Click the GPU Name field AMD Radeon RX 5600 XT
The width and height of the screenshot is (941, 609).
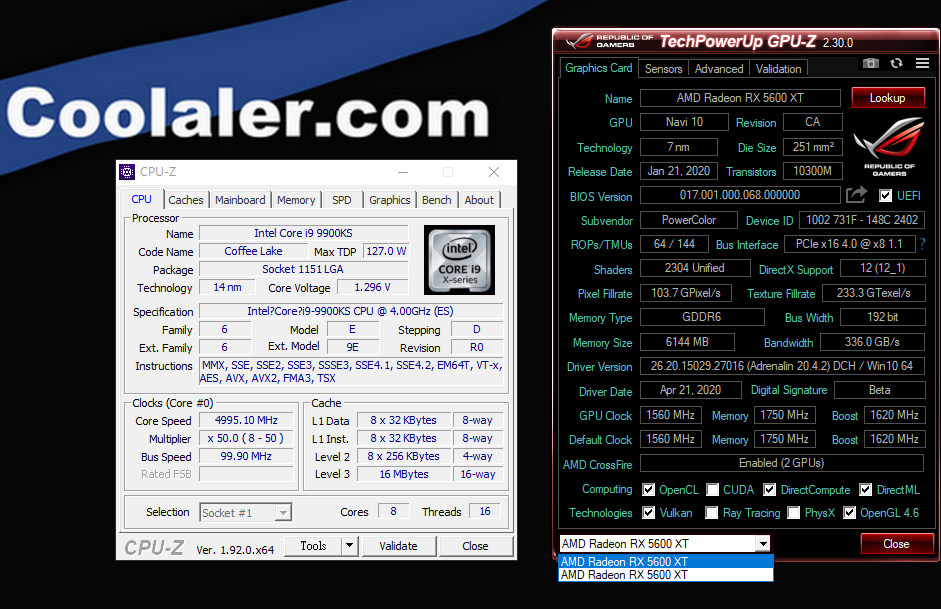pos(740,98)
